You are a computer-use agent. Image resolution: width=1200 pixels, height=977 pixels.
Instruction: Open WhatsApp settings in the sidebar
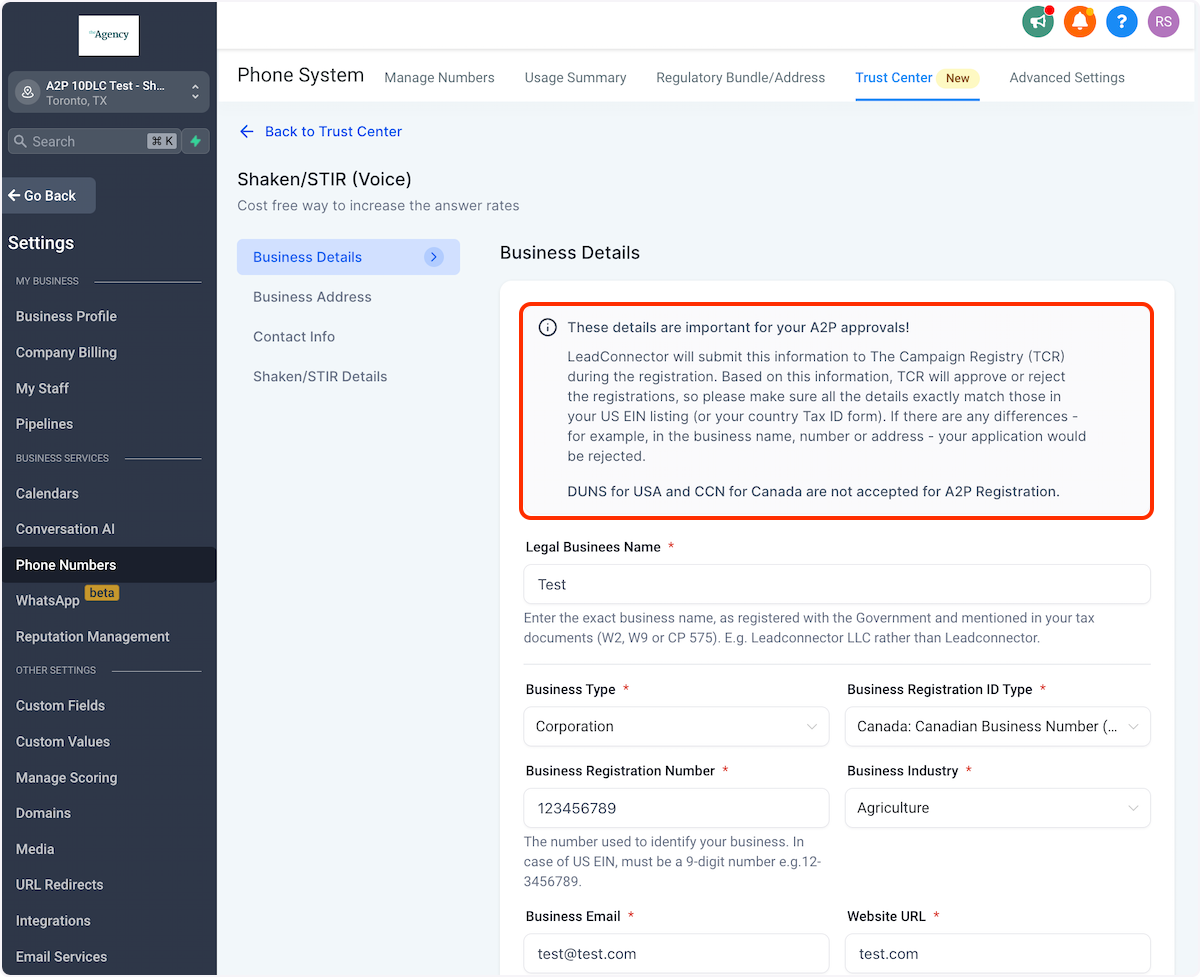[x=48, y=601]
